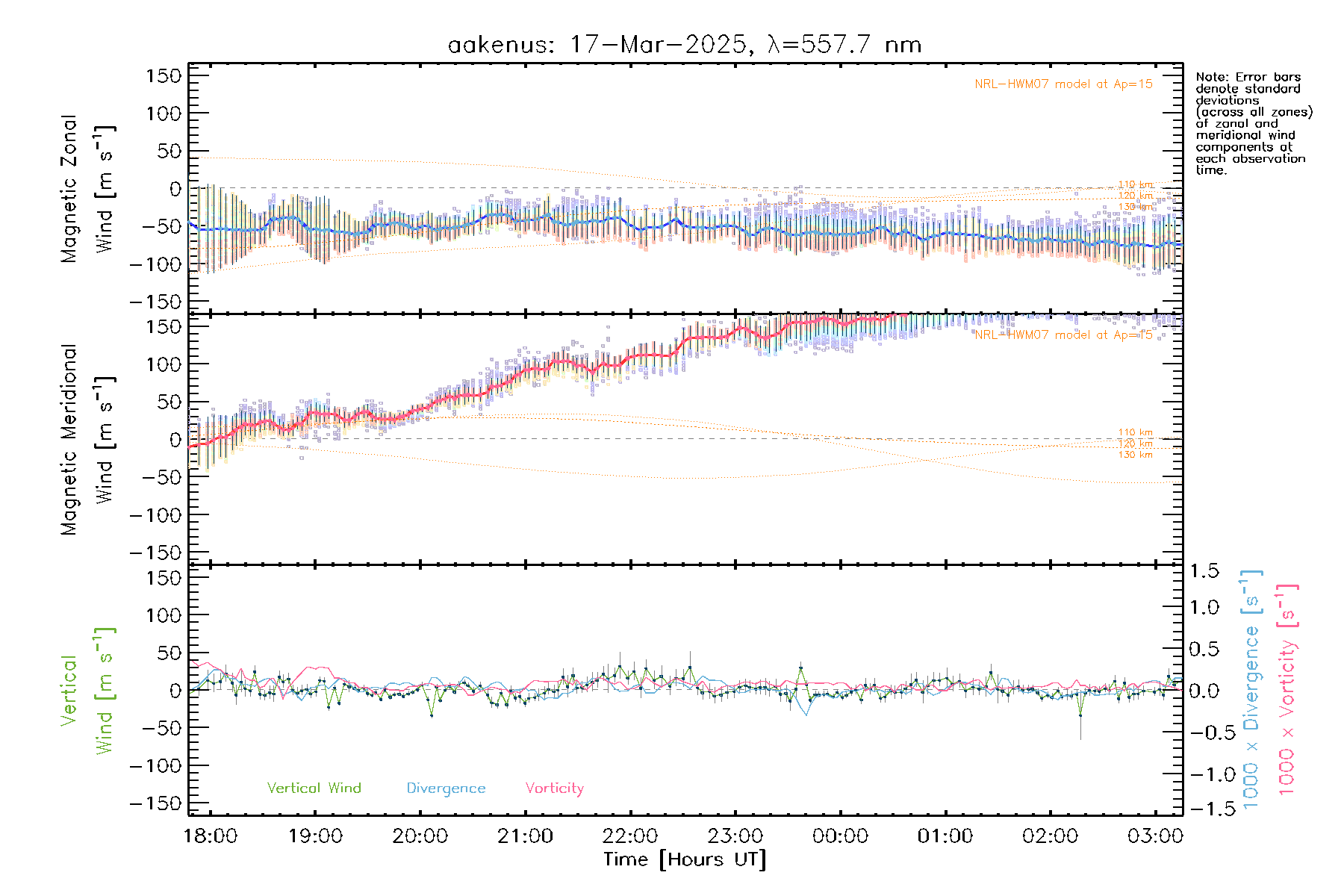Click the 'Magnetic Meridional Wind' axis label

tap(87, 440)
